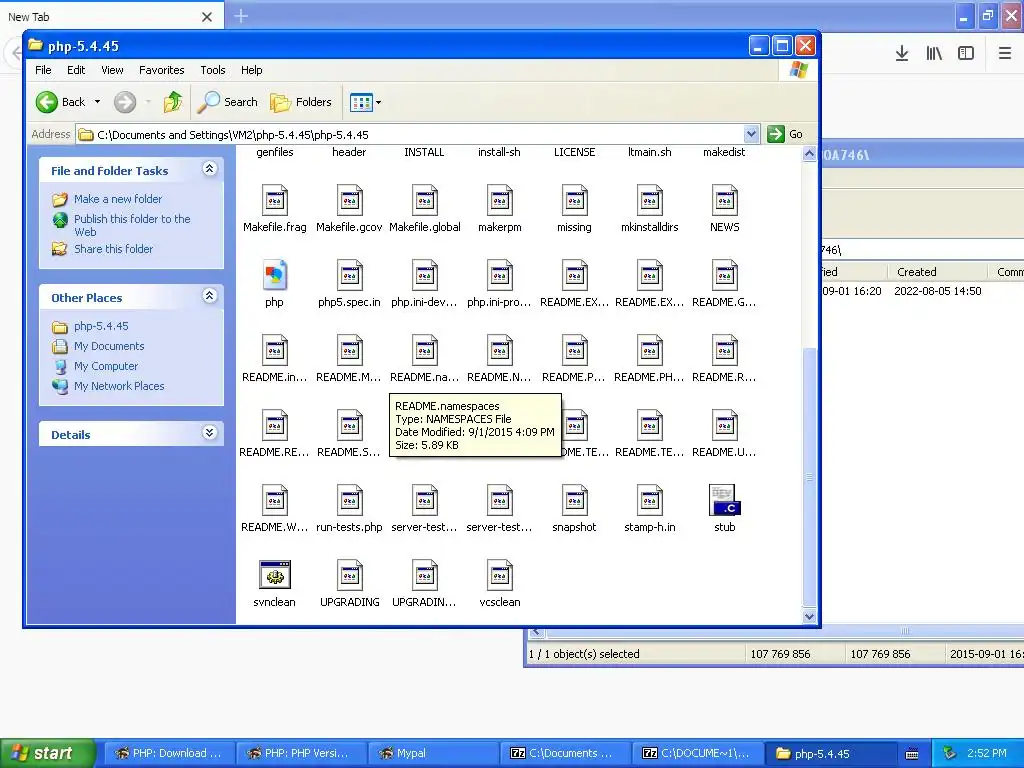
Task: Click the Windows start button
Action: click(x=47, y=753)
